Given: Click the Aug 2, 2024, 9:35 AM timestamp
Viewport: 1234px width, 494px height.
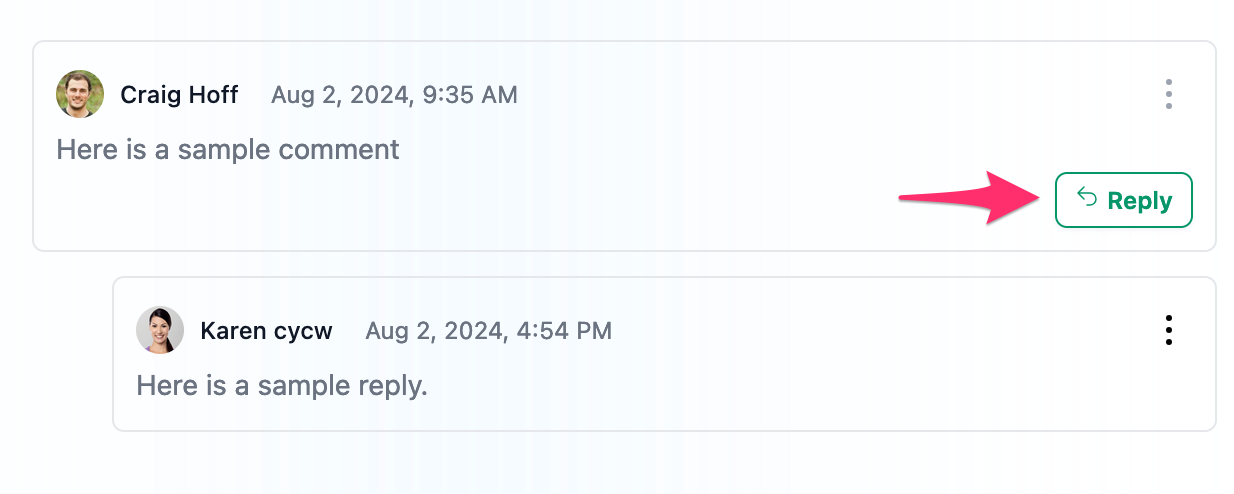Looking at the screenshot, I should (x=394, y=95).
